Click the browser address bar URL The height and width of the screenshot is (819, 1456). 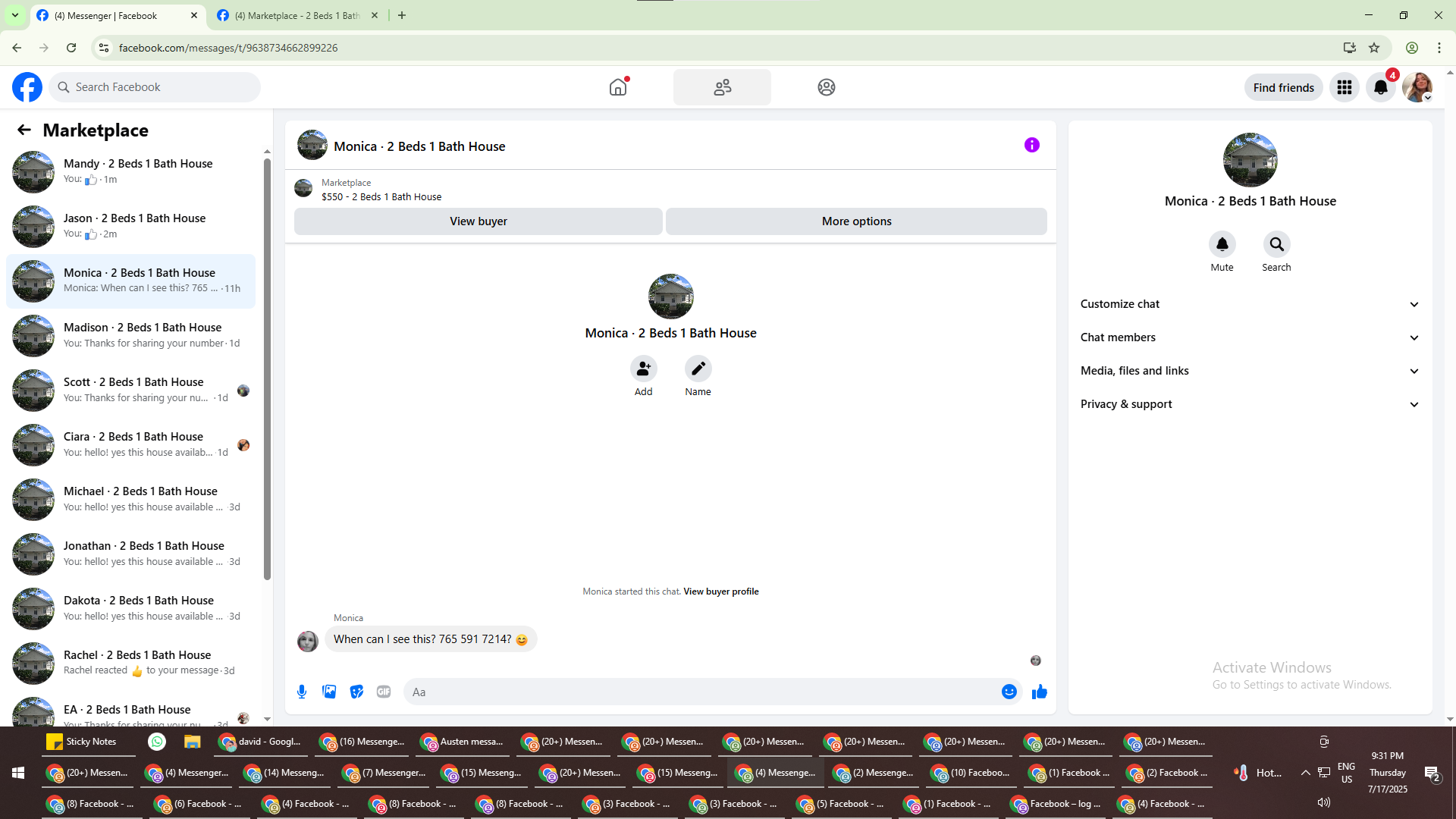coord(228,48)
